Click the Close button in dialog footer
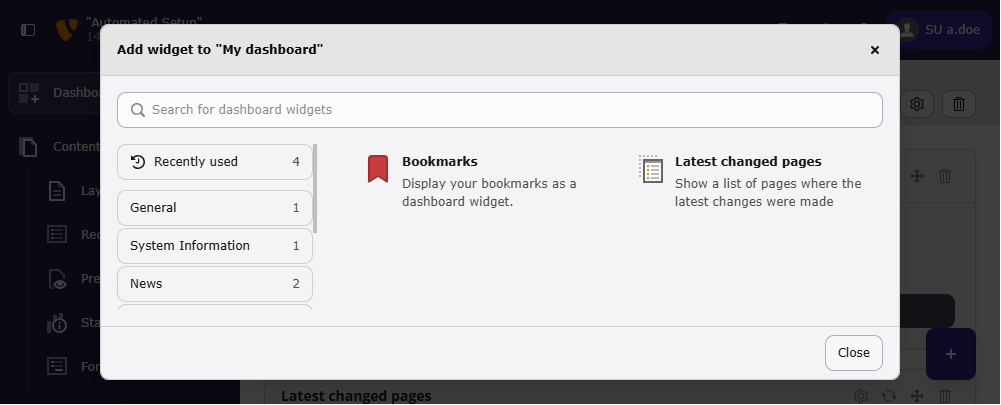This screenshot has width=1001, height=405. (x=854, y=353)
